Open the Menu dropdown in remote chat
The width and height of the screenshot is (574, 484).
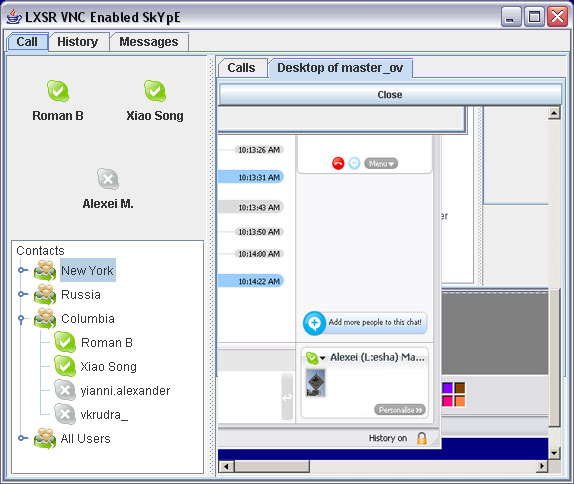381,164
